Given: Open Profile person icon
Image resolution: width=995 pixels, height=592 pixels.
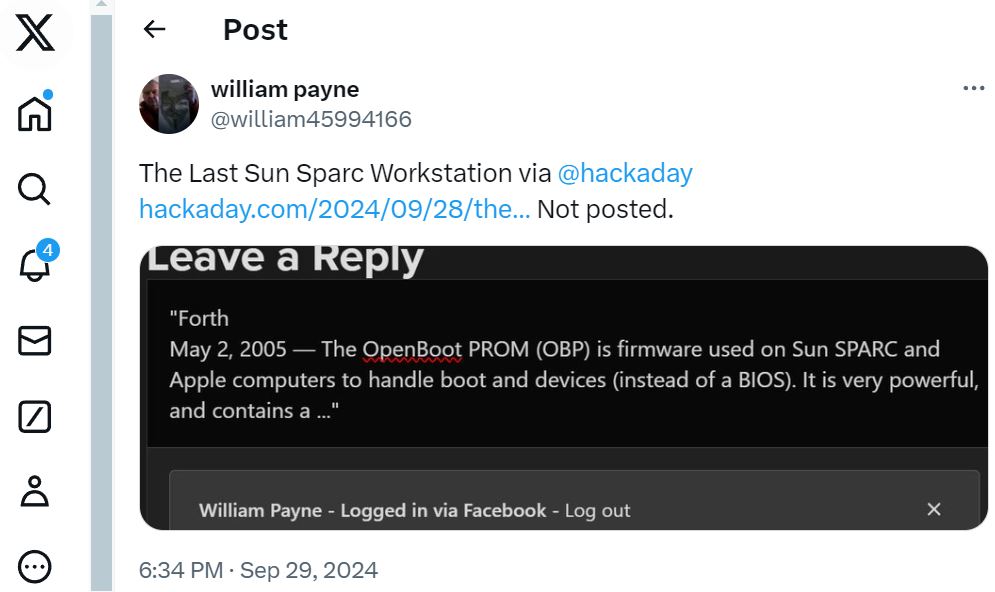Looking at the screenshot, I should 34,491.
